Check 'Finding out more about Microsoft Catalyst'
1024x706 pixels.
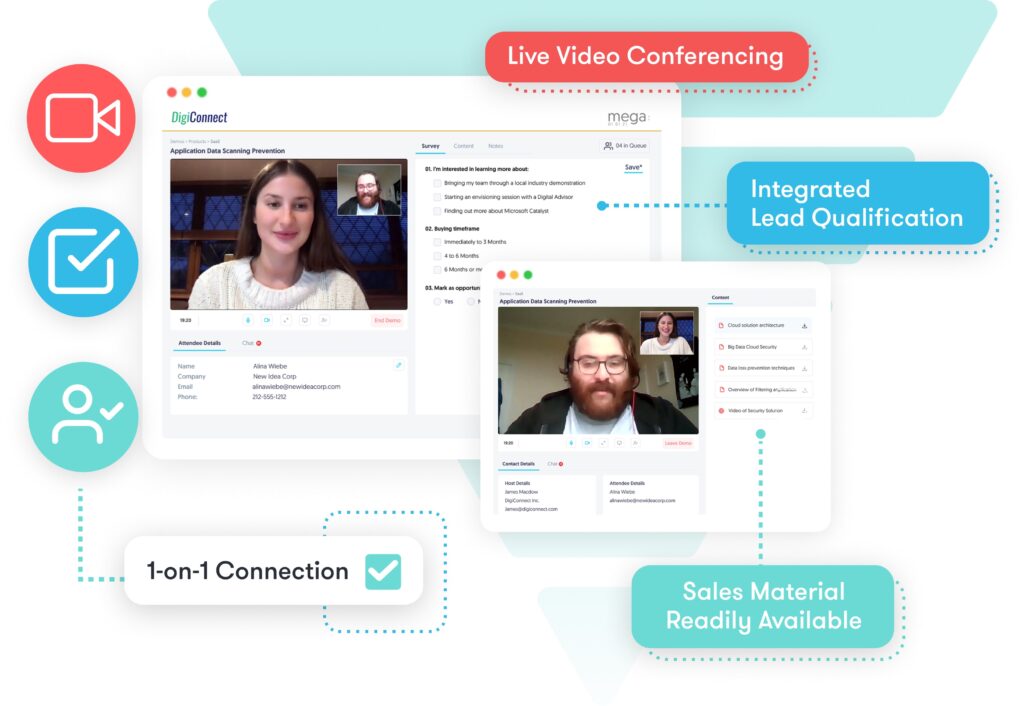click(437, 211)
